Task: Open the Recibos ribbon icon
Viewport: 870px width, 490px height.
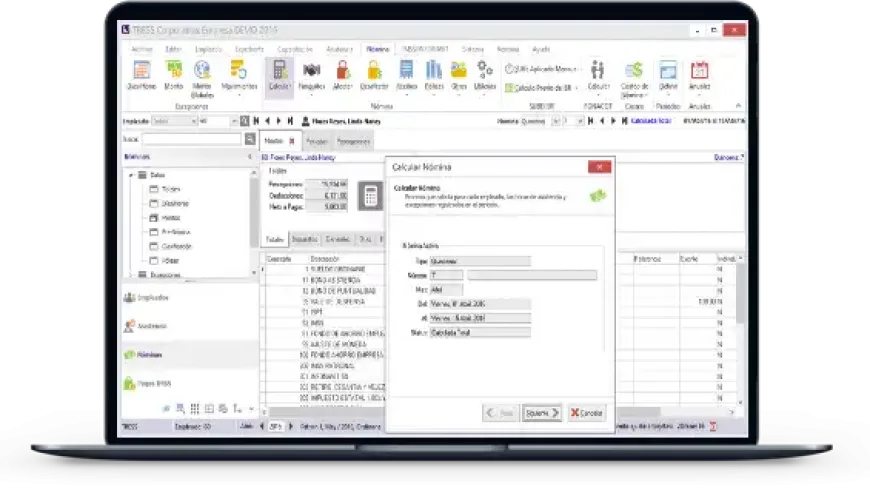Action: 407,74
